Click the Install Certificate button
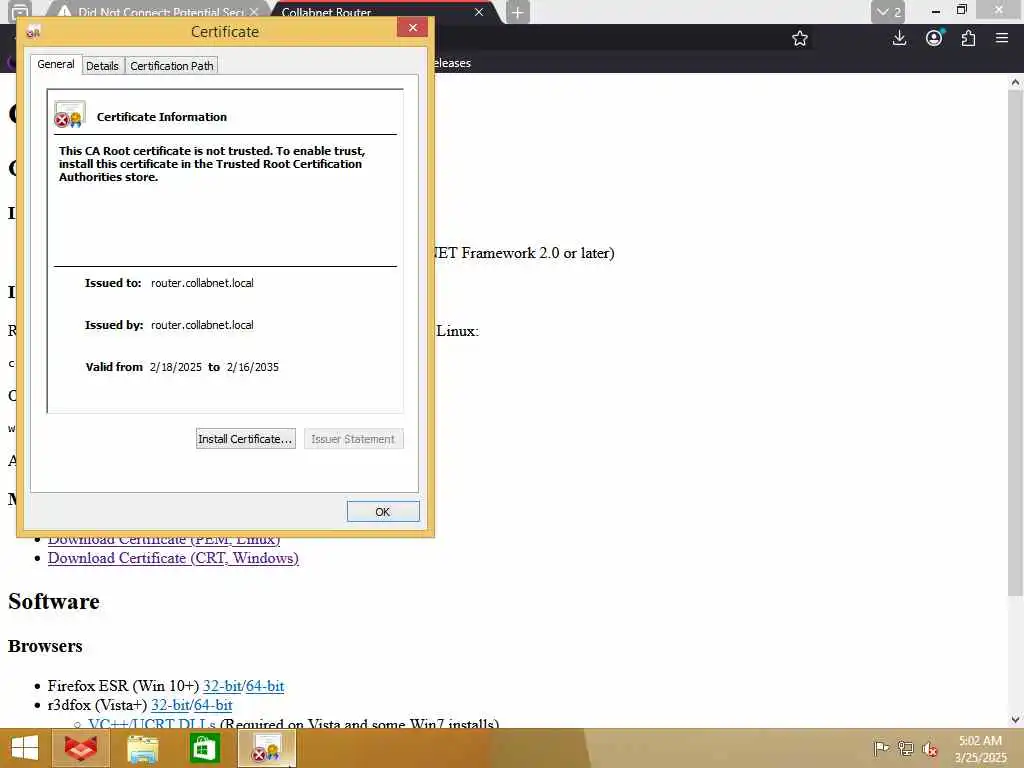The image size is (1024, 768). 246,439
